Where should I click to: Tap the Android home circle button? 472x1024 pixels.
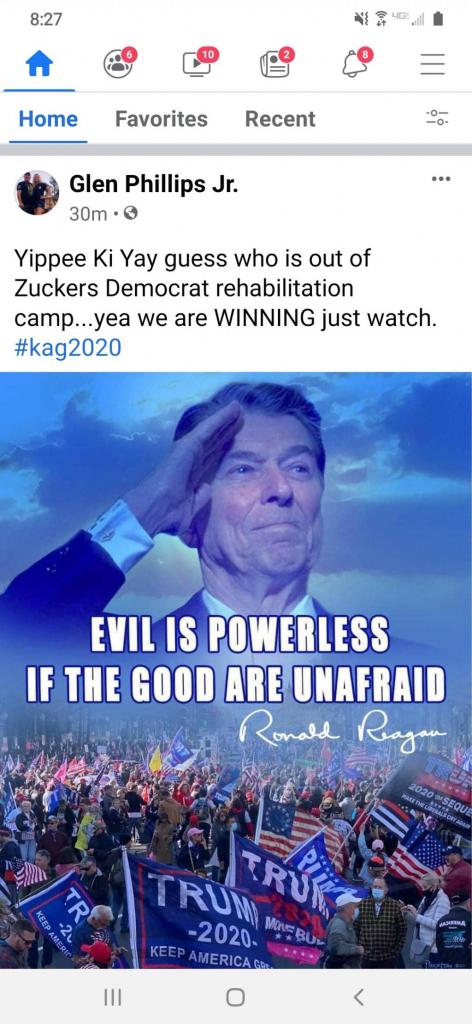pyautogui.click(x=236, y=997)
